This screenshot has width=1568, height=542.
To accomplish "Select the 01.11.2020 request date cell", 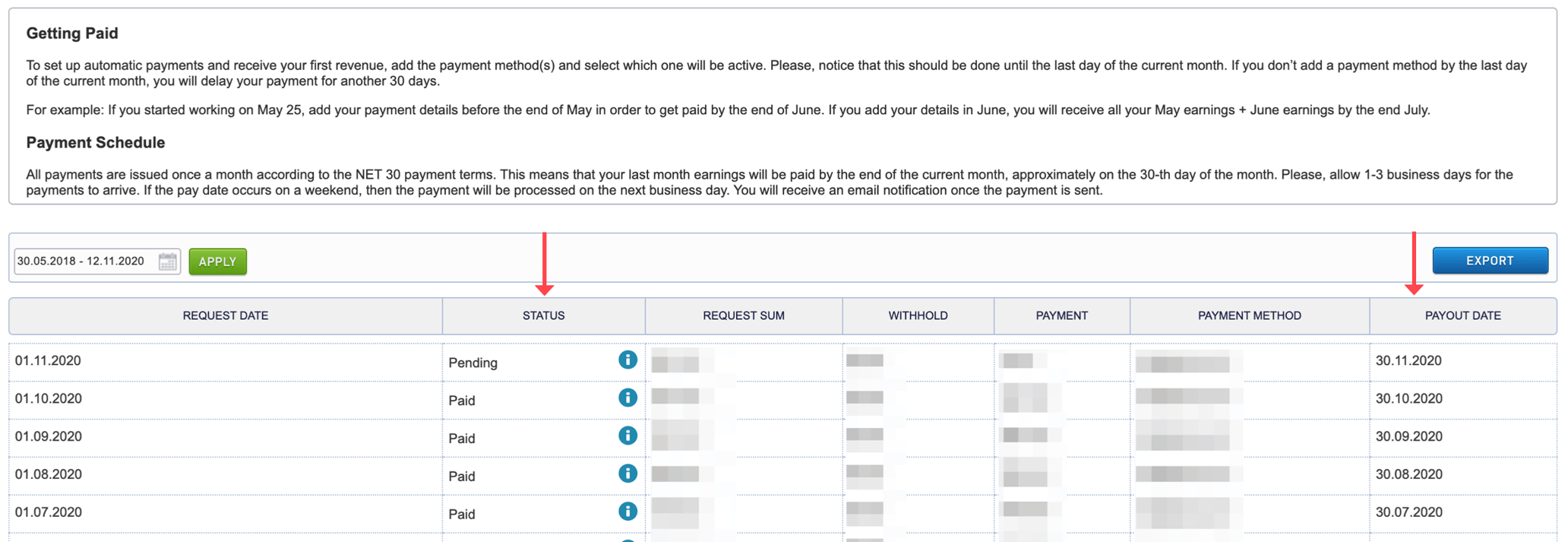I will coord(48,361).
